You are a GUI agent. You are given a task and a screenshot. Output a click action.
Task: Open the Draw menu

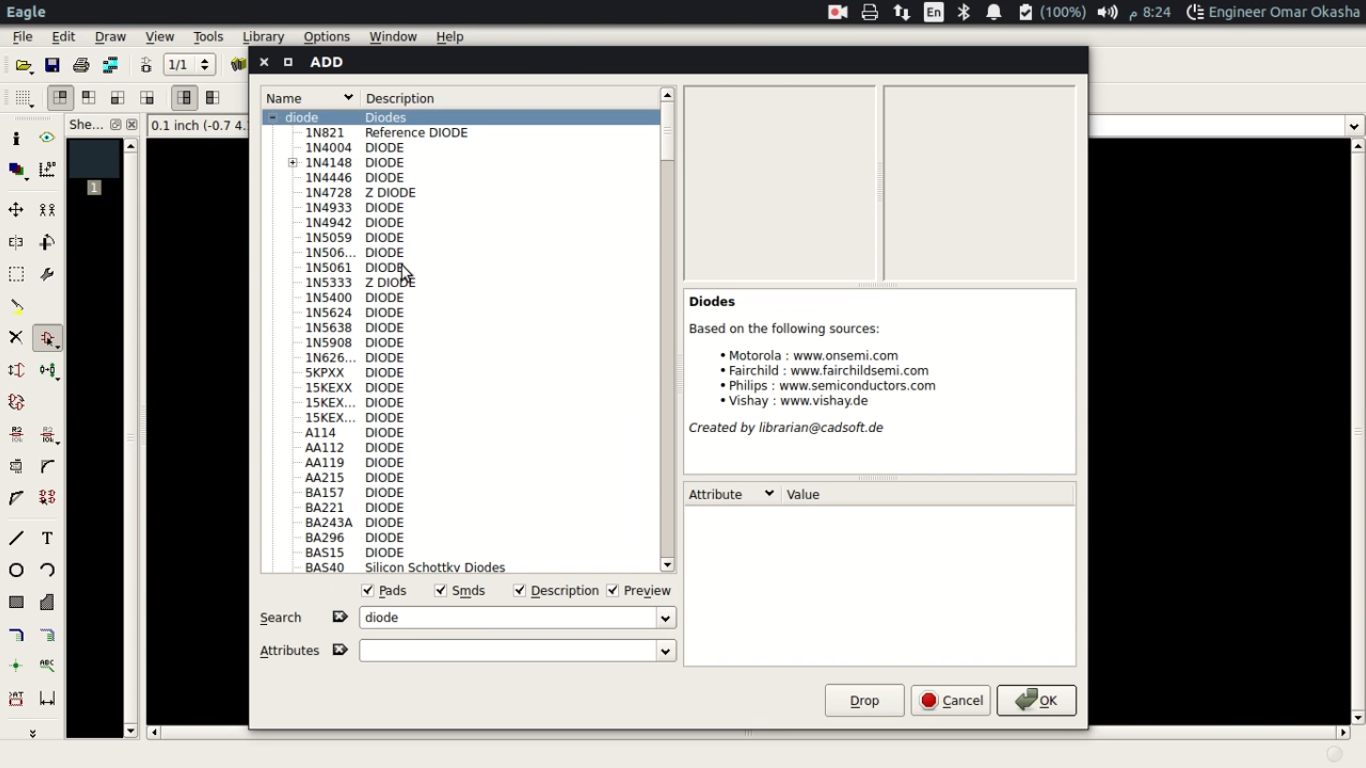coord(110,37)
